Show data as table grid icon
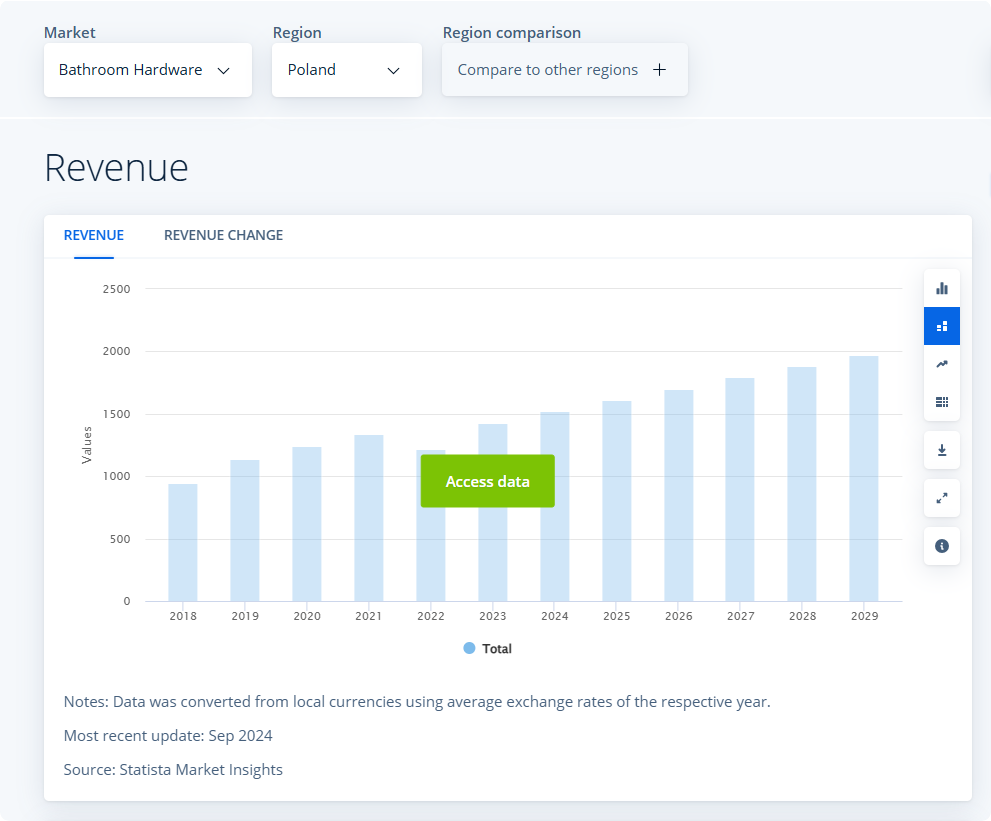The image size is (991, 821). click(941, 402)
